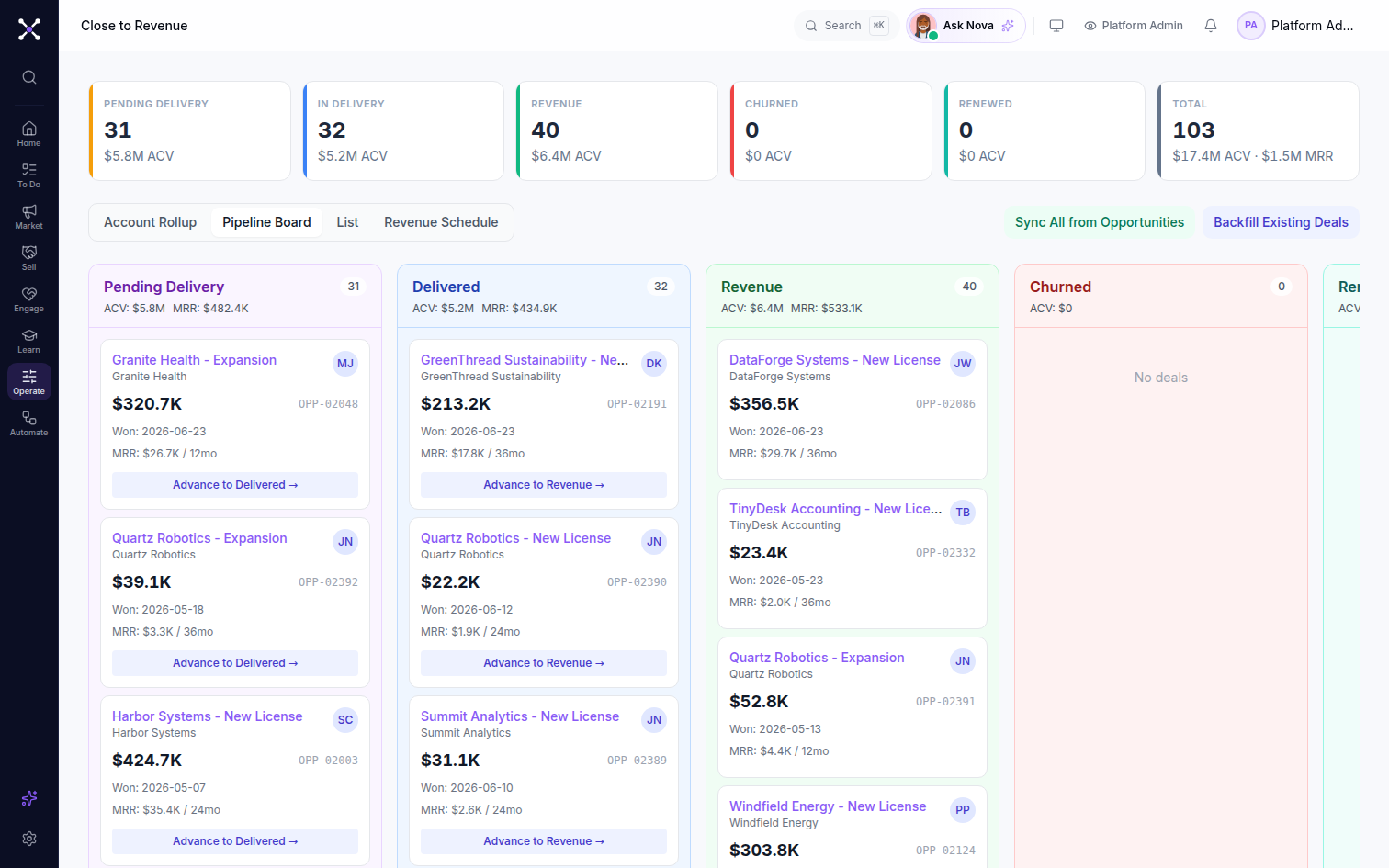Open Learn section in sidebar
The image size is (1389, 868).
[x=29, y=341]
